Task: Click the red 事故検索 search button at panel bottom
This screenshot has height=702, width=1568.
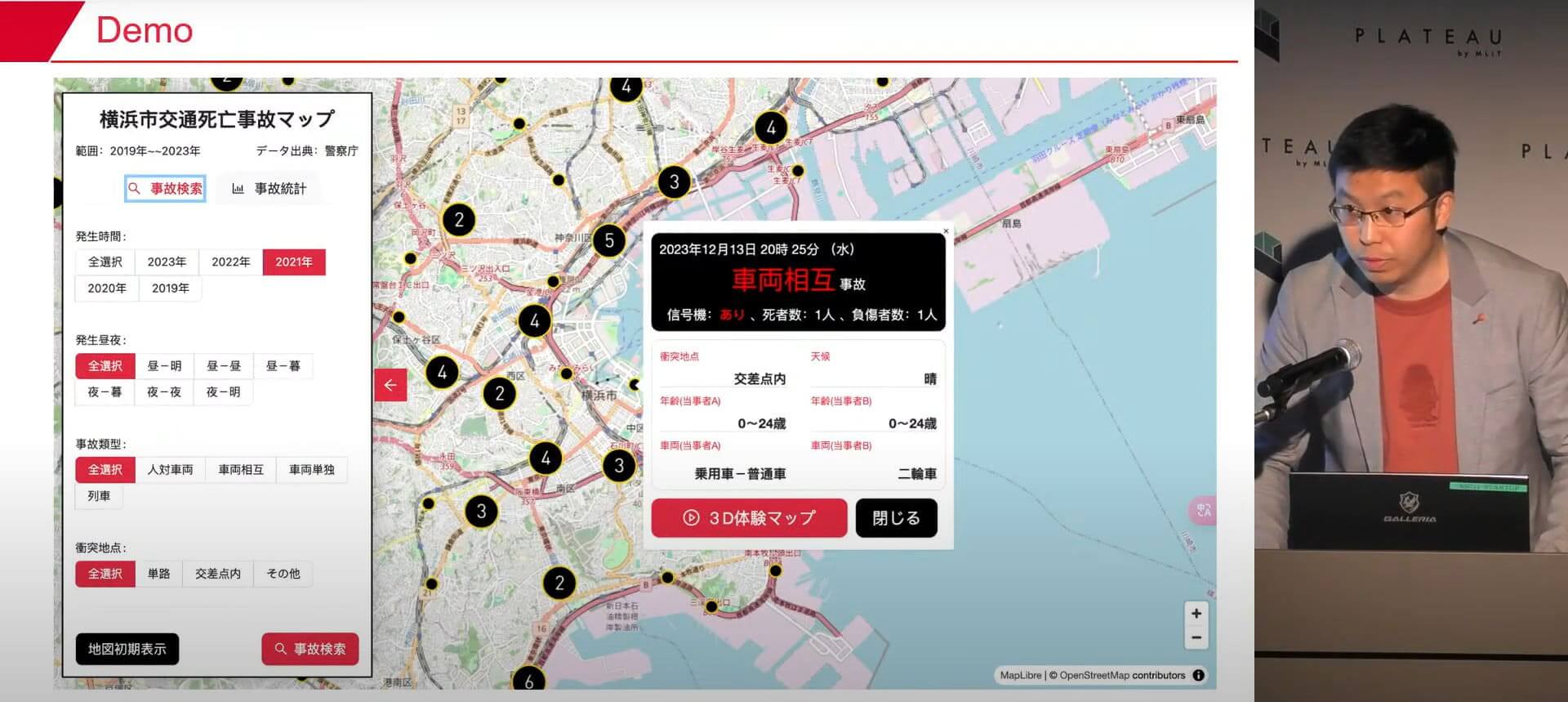Action: click(x=310, y=649)
